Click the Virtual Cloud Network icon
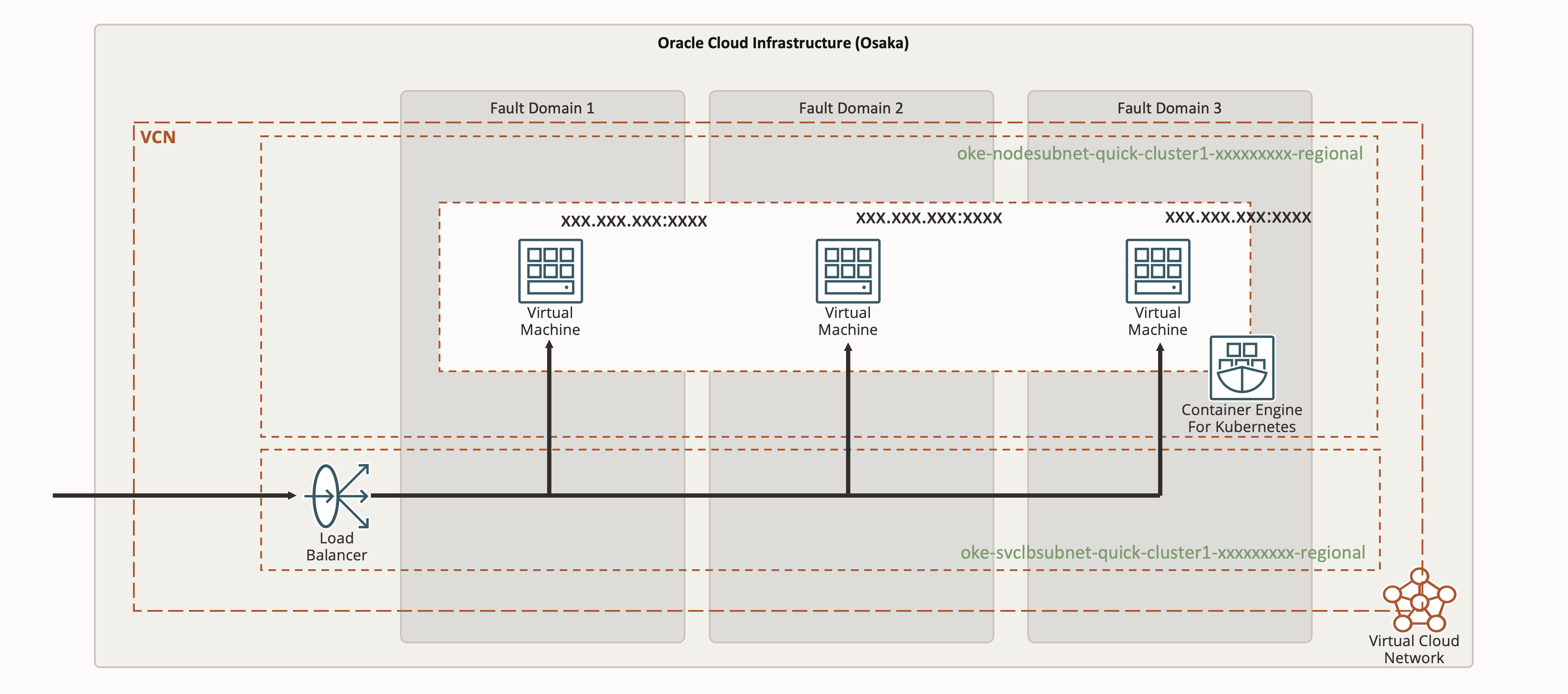The width and height of the screenshot is (1568, 694). point(1419,601)
